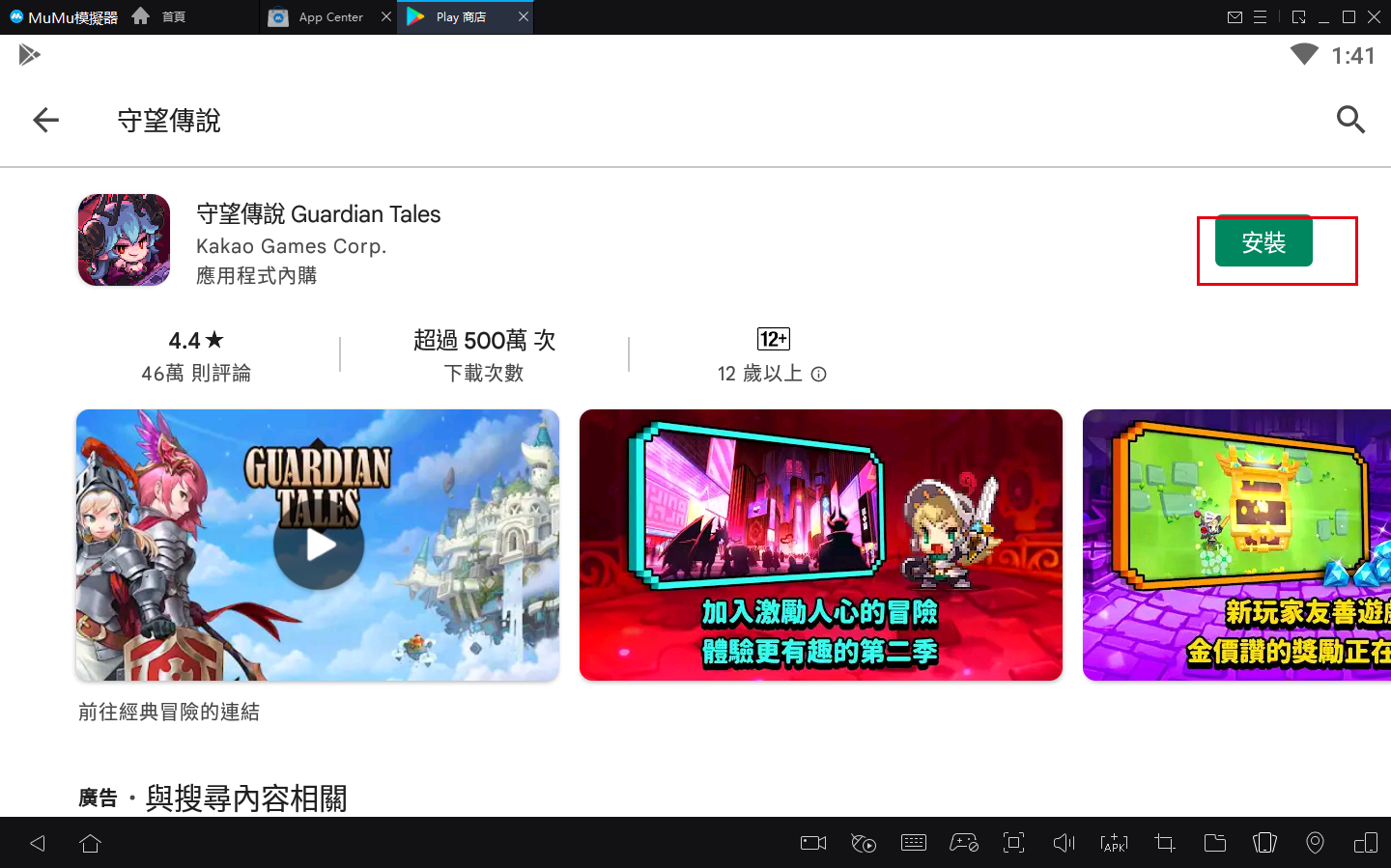Click the 守望傳說 search query title
This screenshot has height=868, width=1391.
click(x=169, y=121)
